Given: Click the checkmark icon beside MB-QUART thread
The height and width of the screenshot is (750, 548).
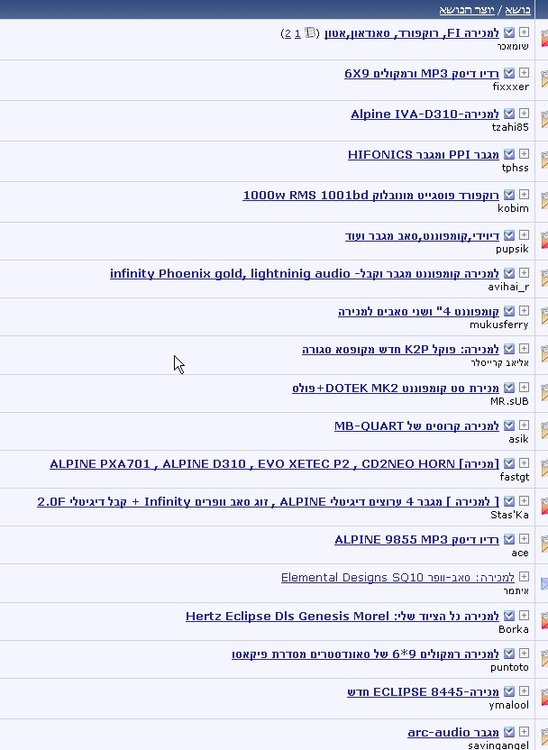Looking at the screenshot, I should [509, 426].
